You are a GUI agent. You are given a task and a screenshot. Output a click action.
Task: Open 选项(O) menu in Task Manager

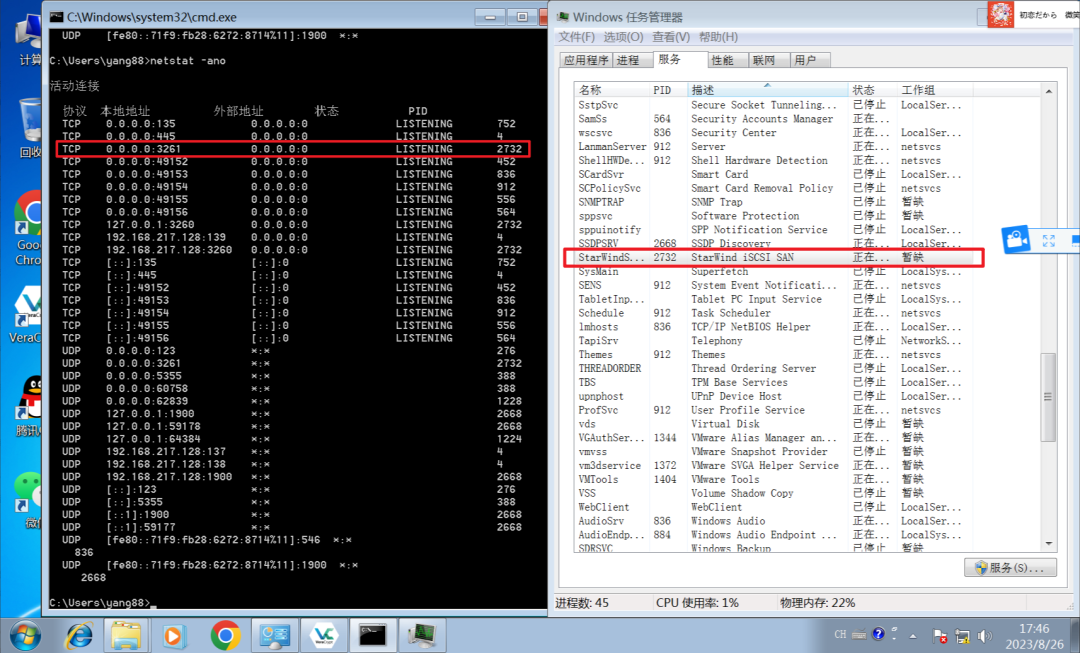point(623,37)
